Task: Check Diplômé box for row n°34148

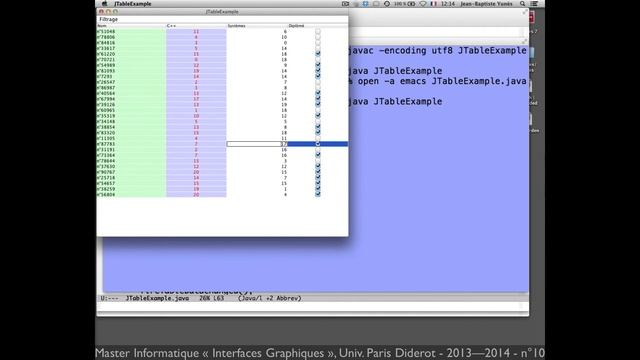Action: 318,122
